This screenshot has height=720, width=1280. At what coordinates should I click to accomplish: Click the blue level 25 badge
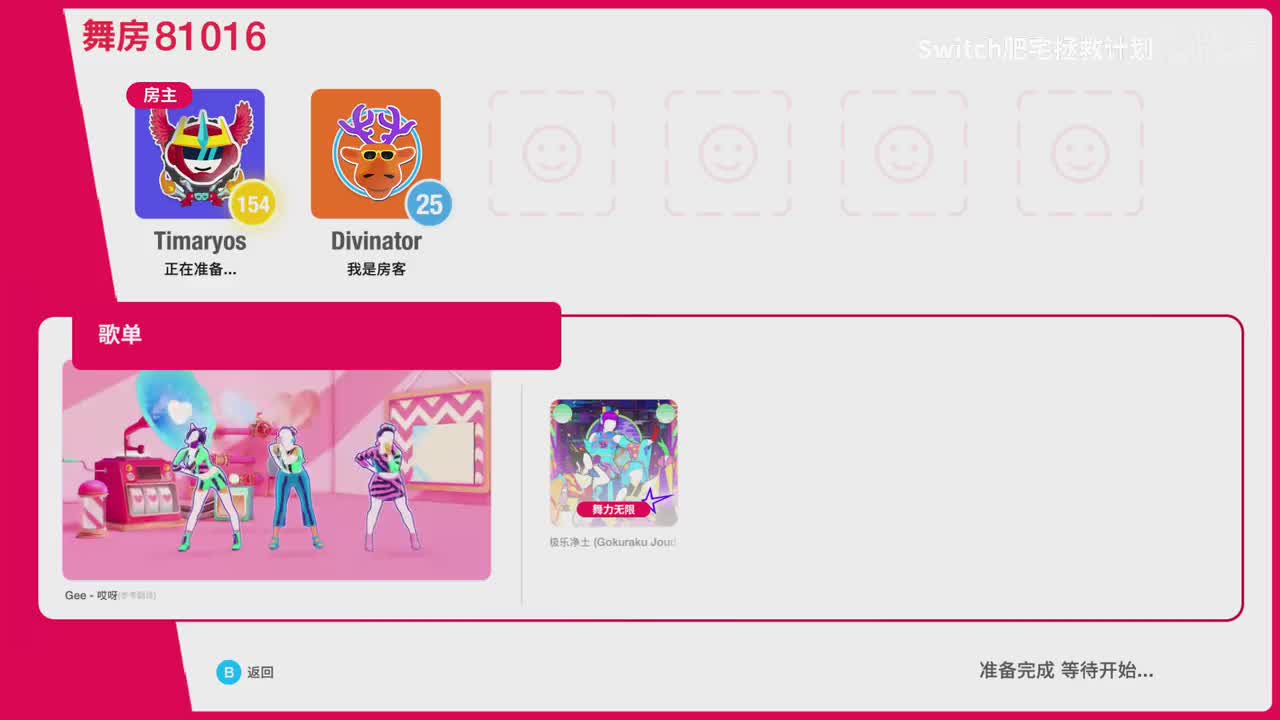(x=429, y=205)
